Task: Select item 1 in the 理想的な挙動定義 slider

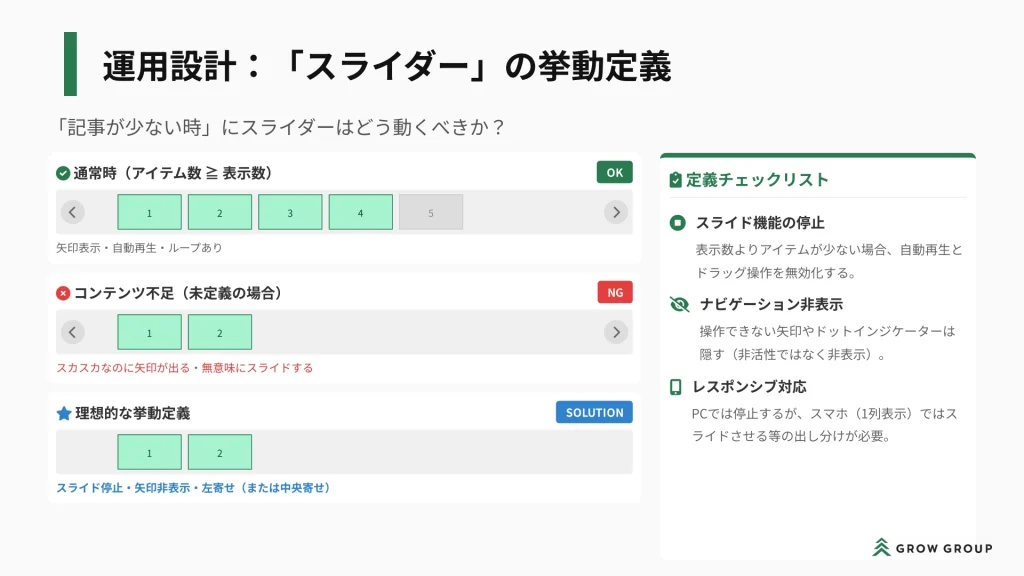Action: (x=150, y=452)
